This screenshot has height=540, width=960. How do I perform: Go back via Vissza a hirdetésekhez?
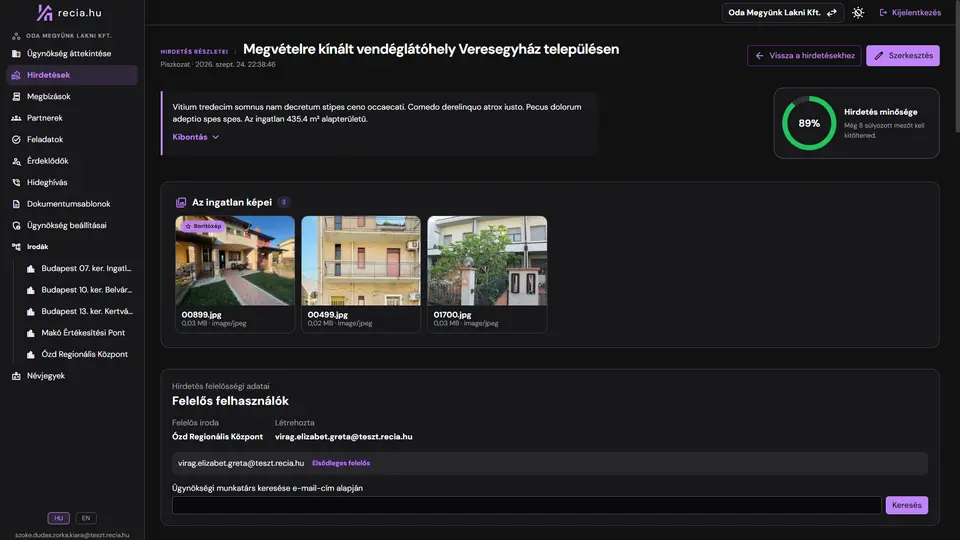tap(804, 56)
